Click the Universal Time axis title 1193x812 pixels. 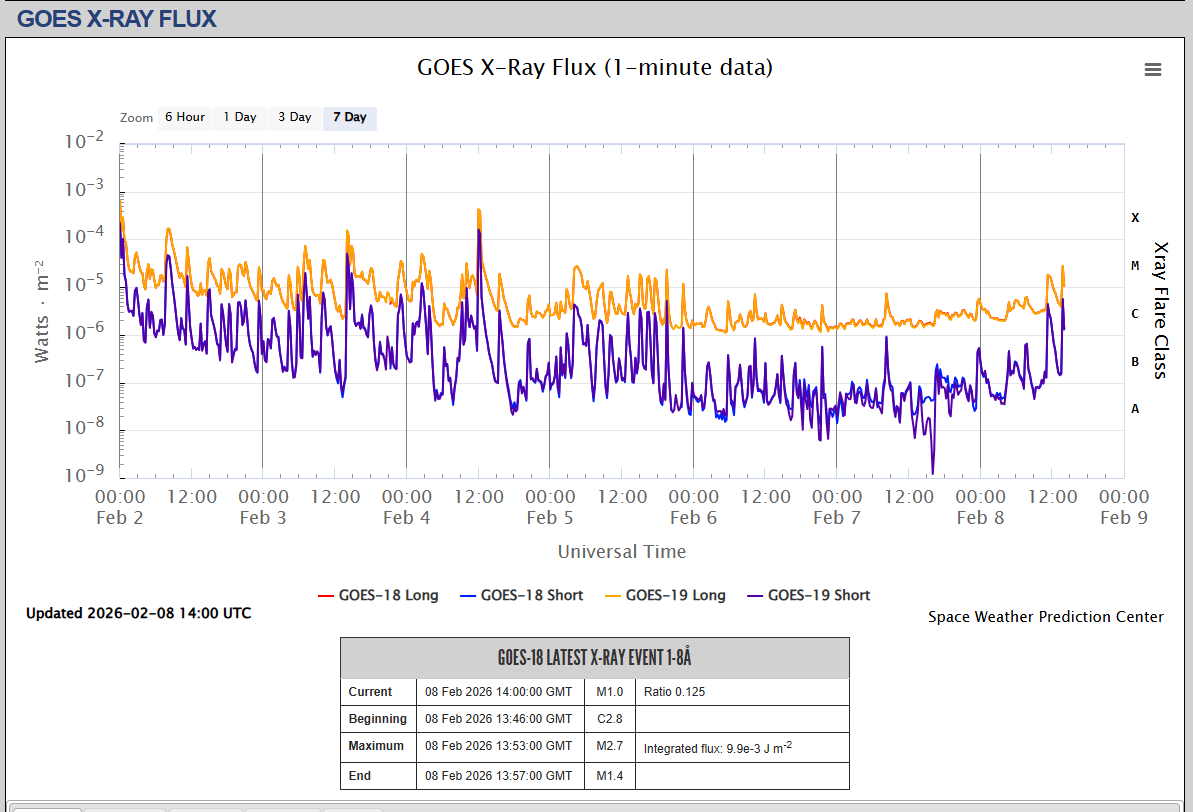621,551
